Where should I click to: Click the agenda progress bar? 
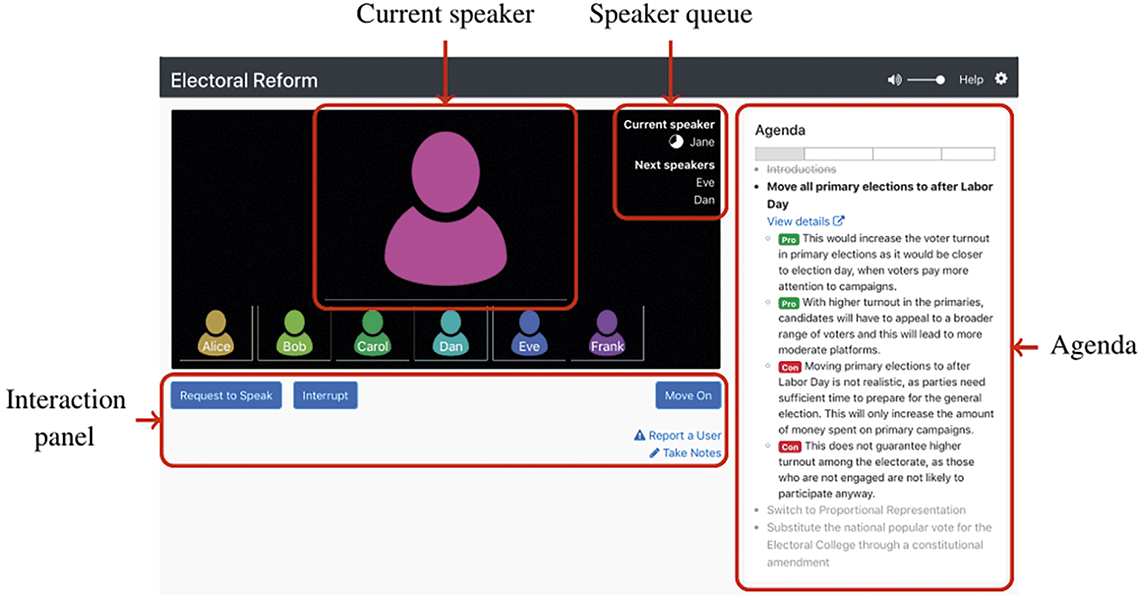[x=875, y=153]
